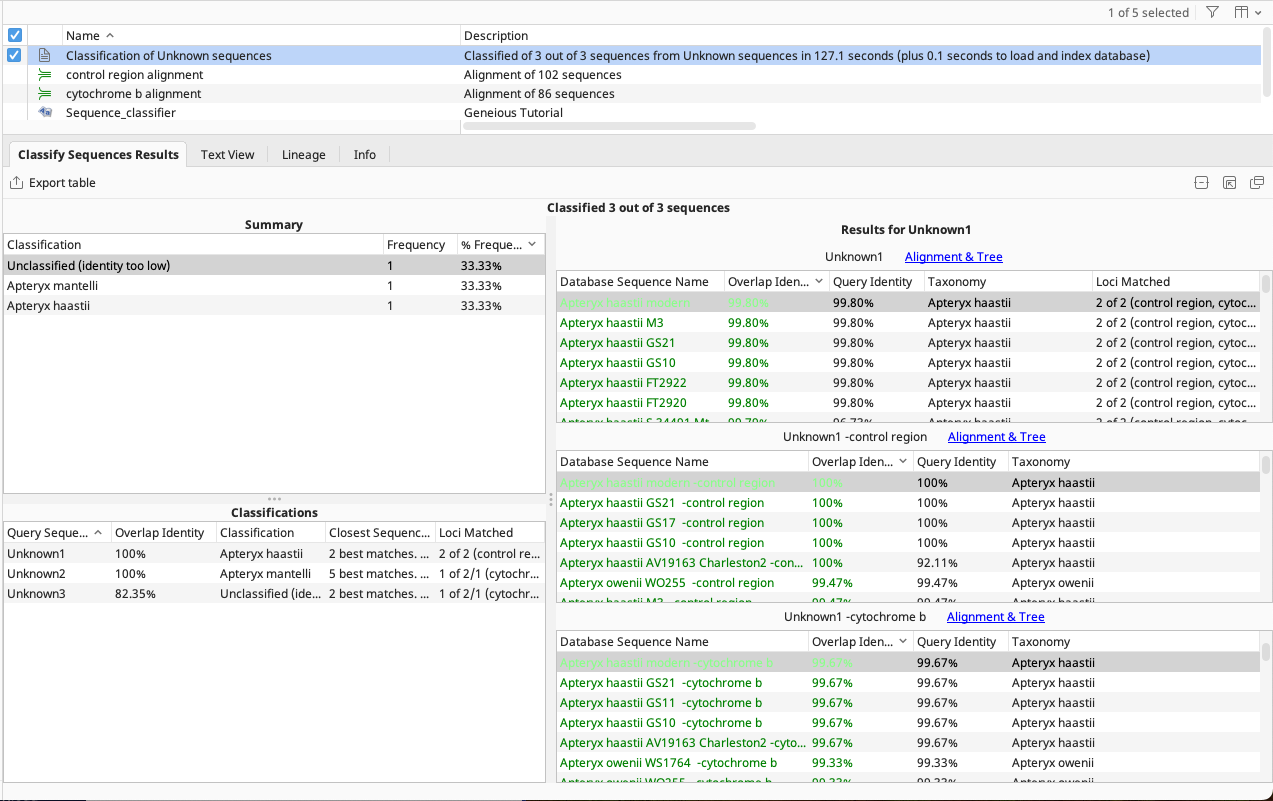Click Query Identity header in control region table
The width and height of the screenshot is (1273, 801).
(960, 462)
